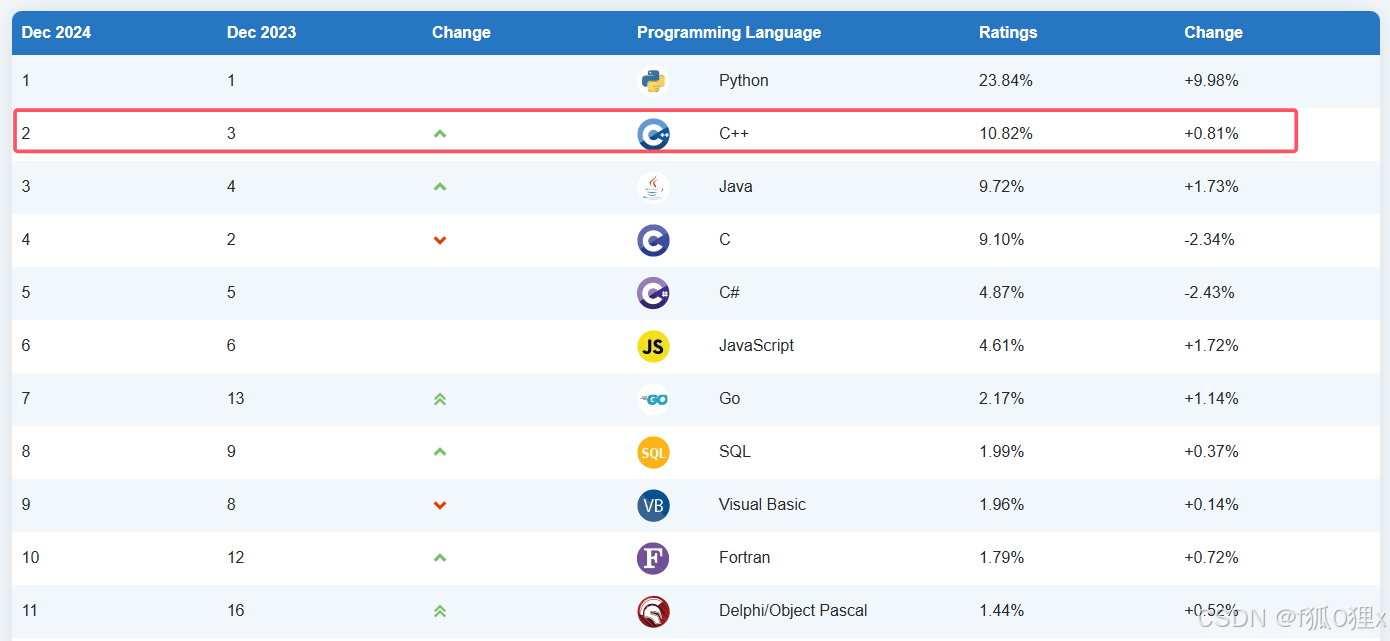Click Dec 2023 rank 16 in Delphi row

236,610
